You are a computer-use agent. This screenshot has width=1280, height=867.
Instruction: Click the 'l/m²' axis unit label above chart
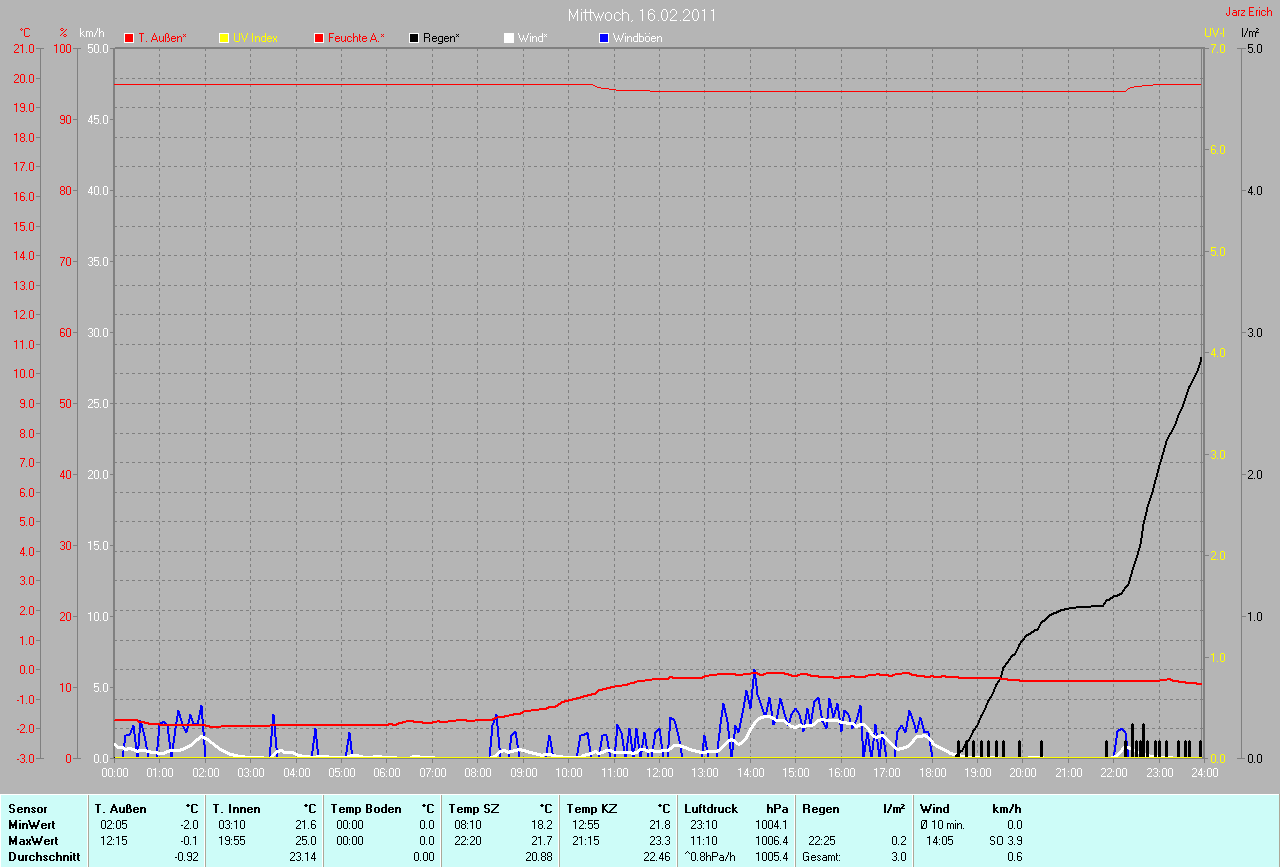[x=1249, y=33]
